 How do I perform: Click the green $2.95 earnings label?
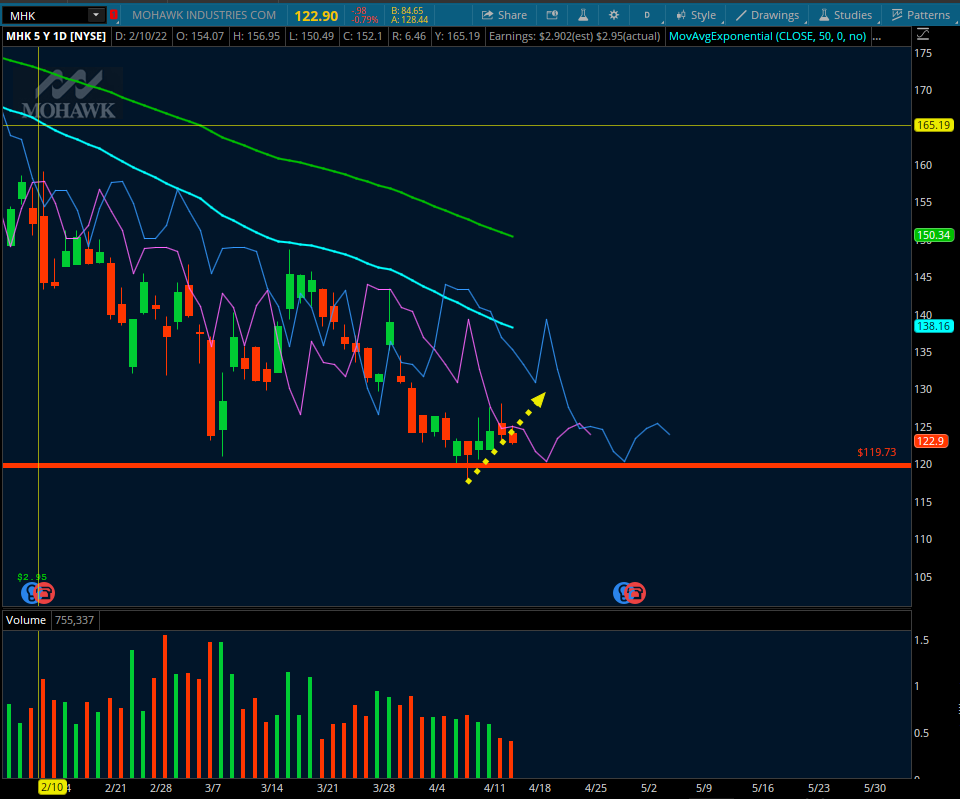[x=32, y=577]
